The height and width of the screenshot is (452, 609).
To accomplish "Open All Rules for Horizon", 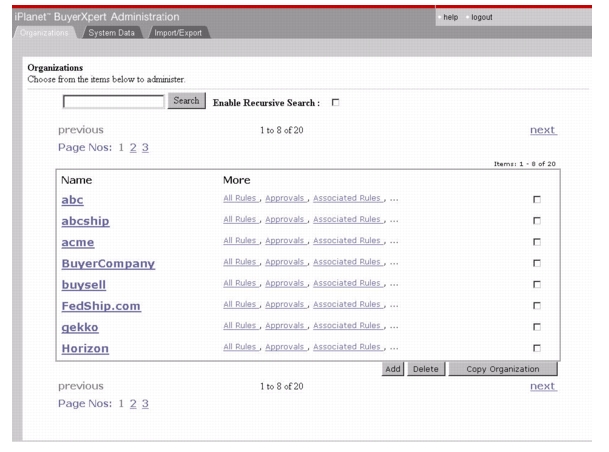I will click(240, 347).
